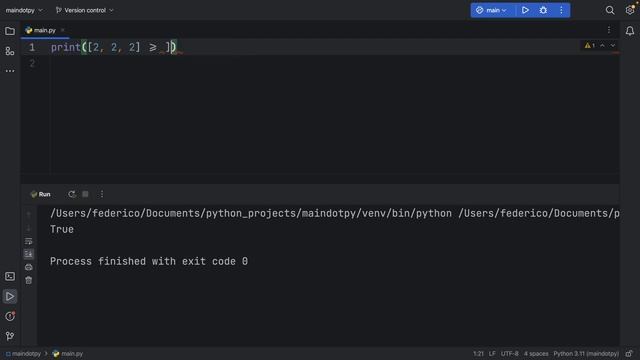The width and height of the screenshot is (640, 360).
Task: Open Run panel more options
Action: click(102, 194)
